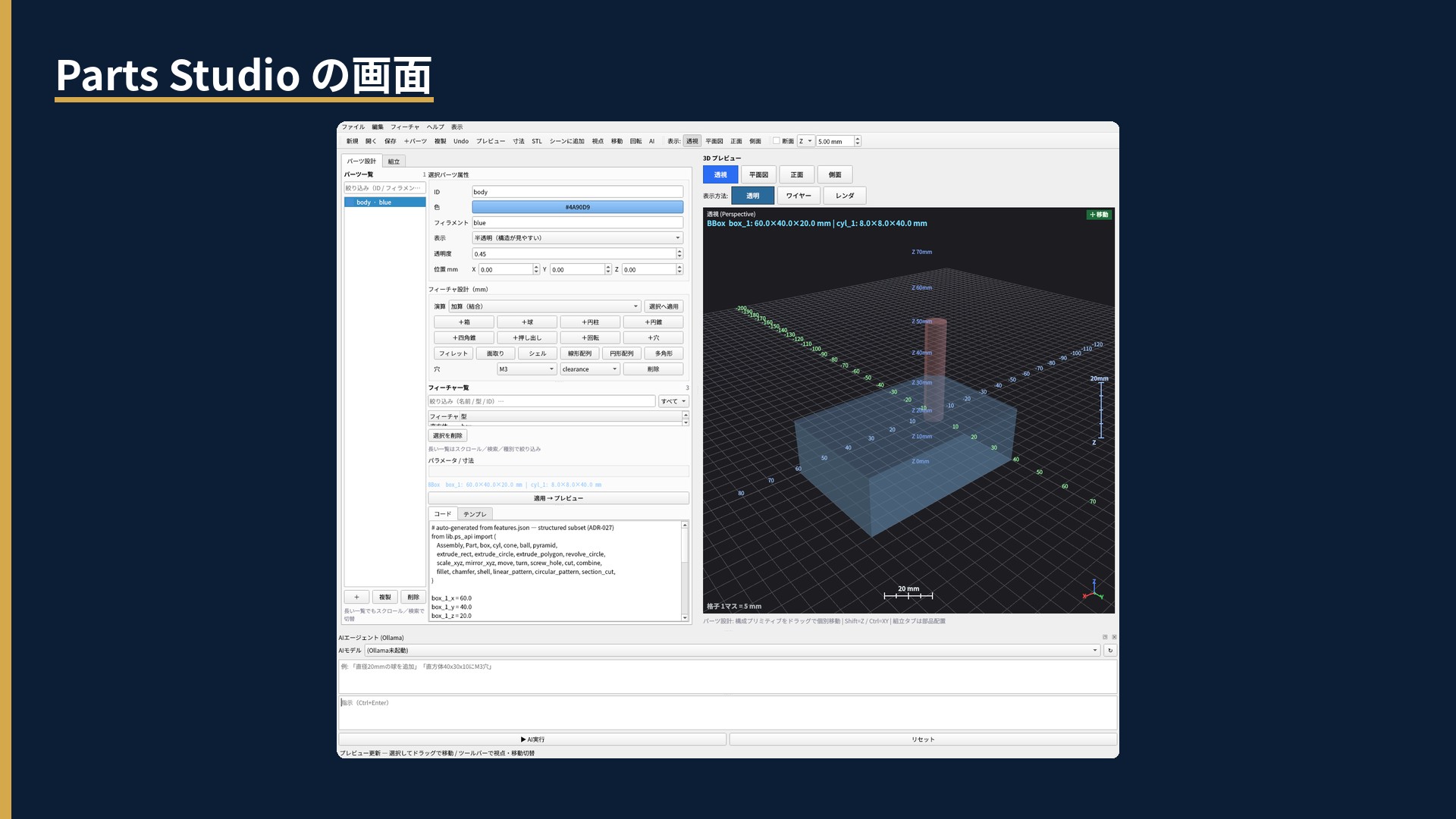The width and height of the screenshot is (1456, 819).
Task: Click AI toolbar button
Action: point(651,141)
